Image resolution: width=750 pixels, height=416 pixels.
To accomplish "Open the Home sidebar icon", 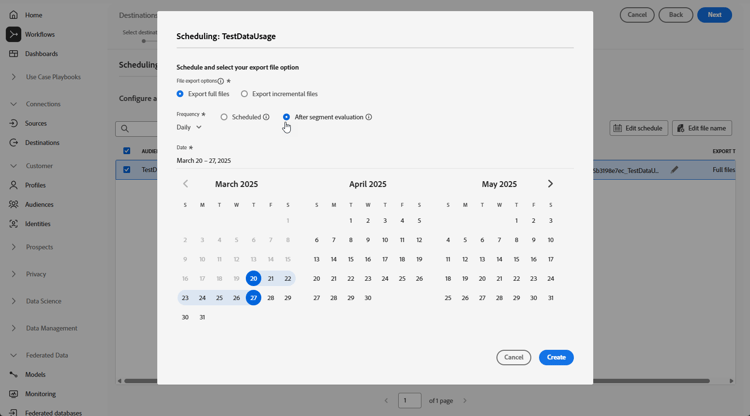I will pyautogui.click(x=13, y=15).
